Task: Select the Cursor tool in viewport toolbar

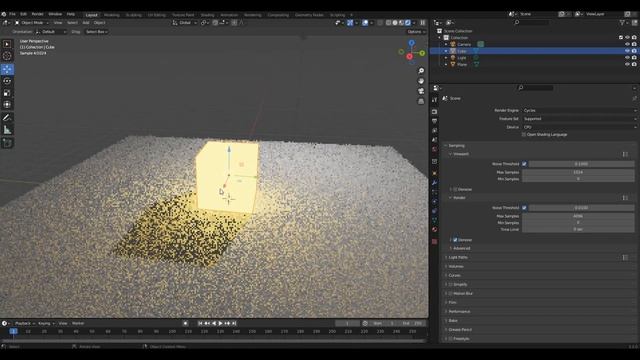Action: pos(7,56)
